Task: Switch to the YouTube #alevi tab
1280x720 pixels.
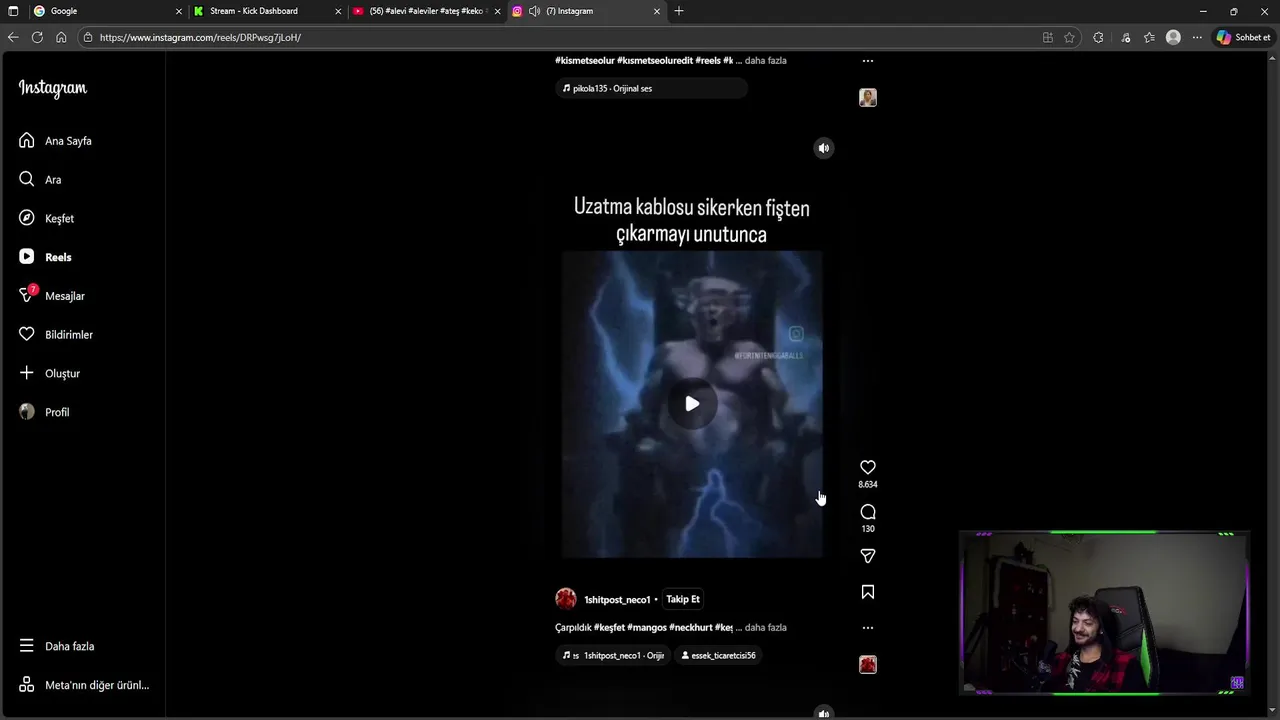Action: click(425, 11)
